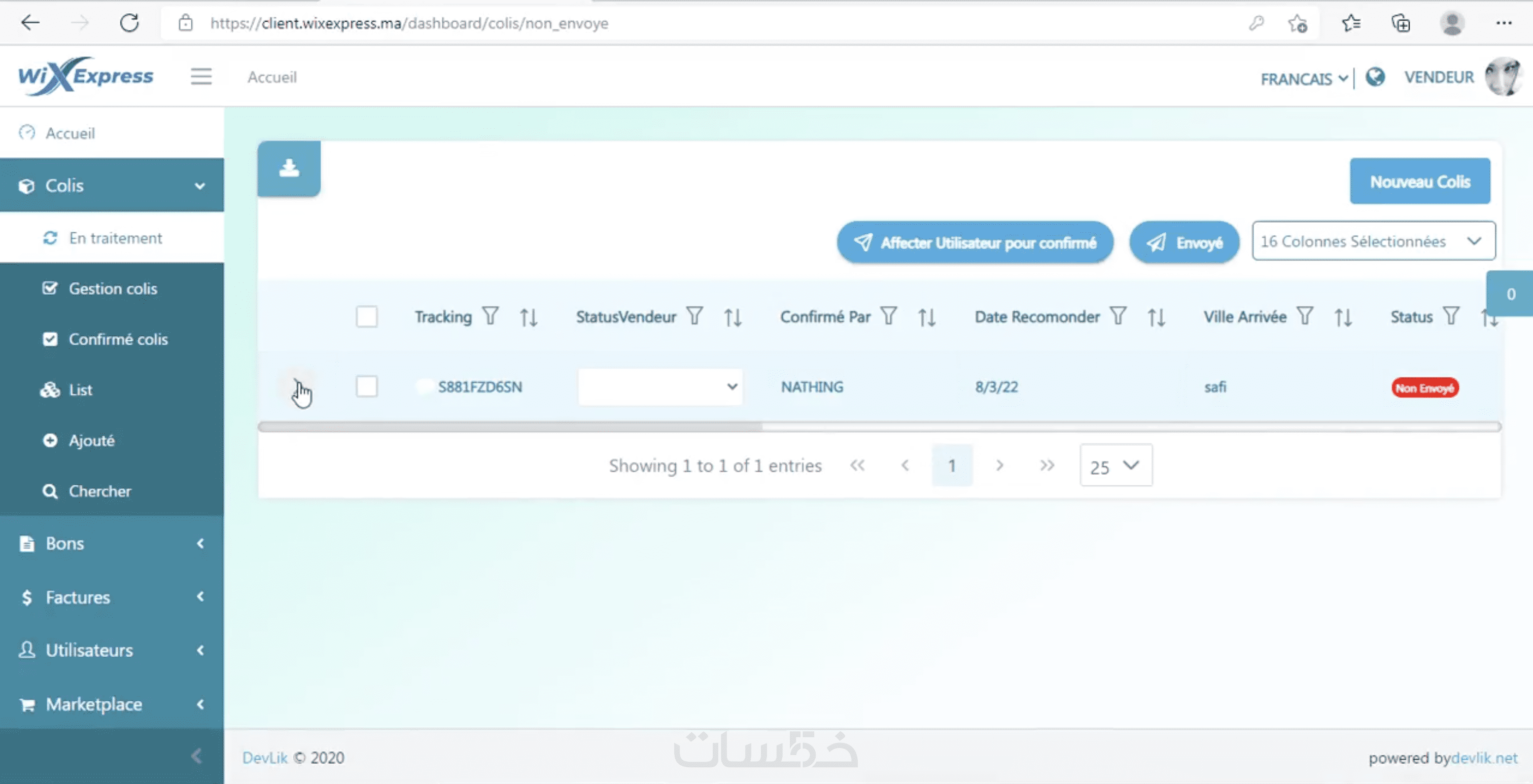Click the Confirmé Par filter icon
The width and height of the screenshot is (1533, 784).
pyautogui.click(x=888, y=316)
